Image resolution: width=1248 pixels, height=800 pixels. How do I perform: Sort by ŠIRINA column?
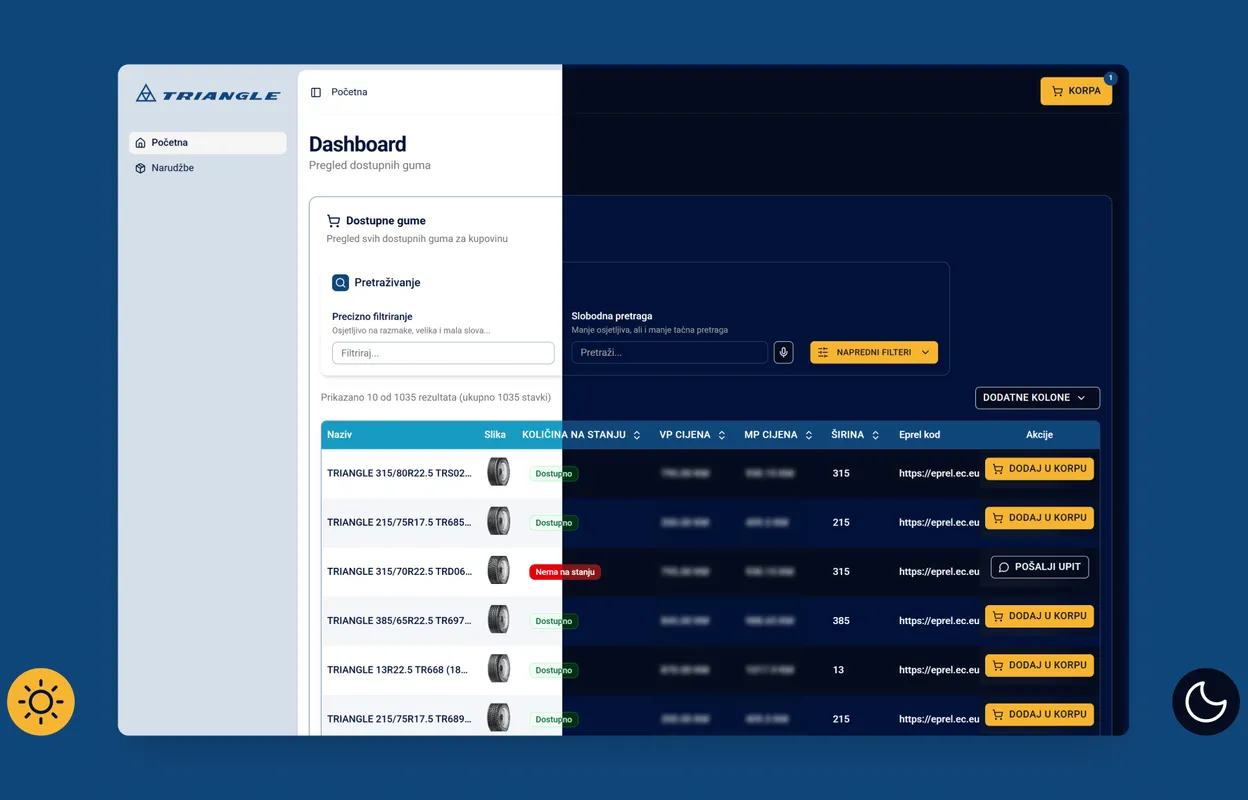(x=855, y=435)
